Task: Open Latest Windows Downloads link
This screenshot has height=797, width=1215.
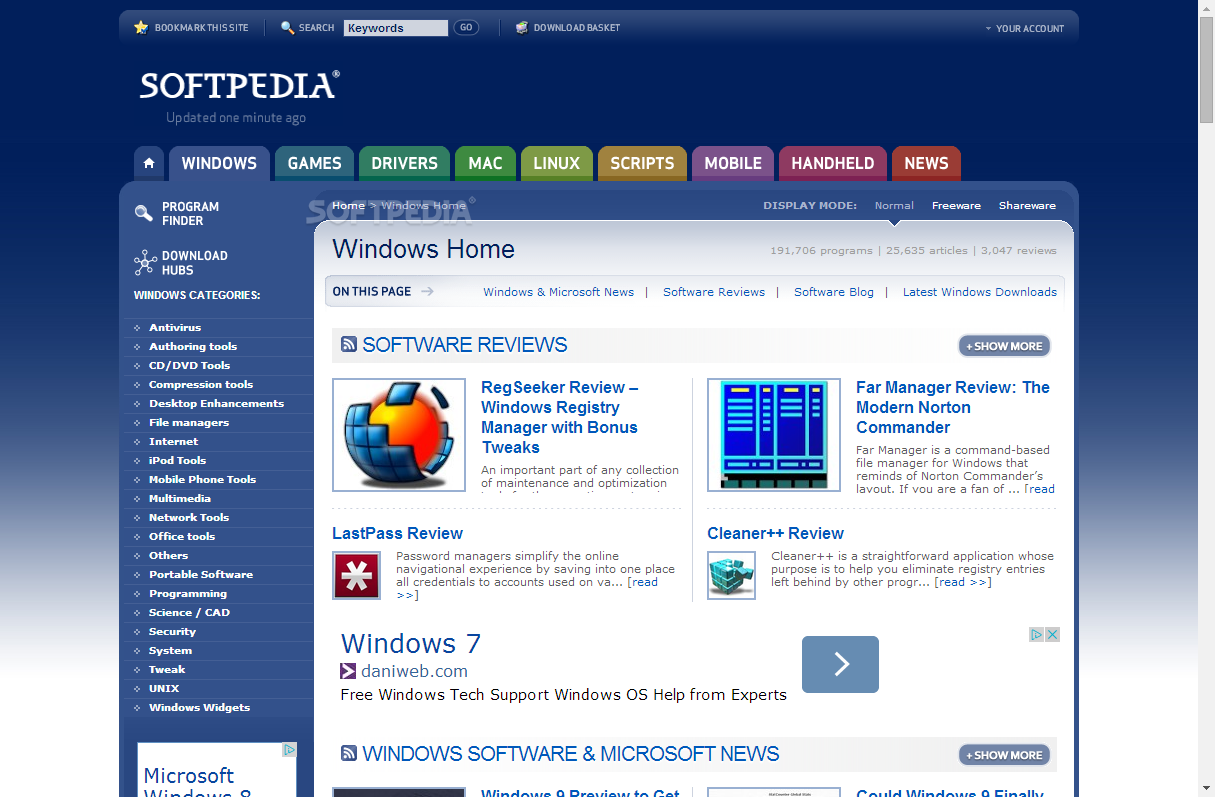Action: click(x=980, y=292)
